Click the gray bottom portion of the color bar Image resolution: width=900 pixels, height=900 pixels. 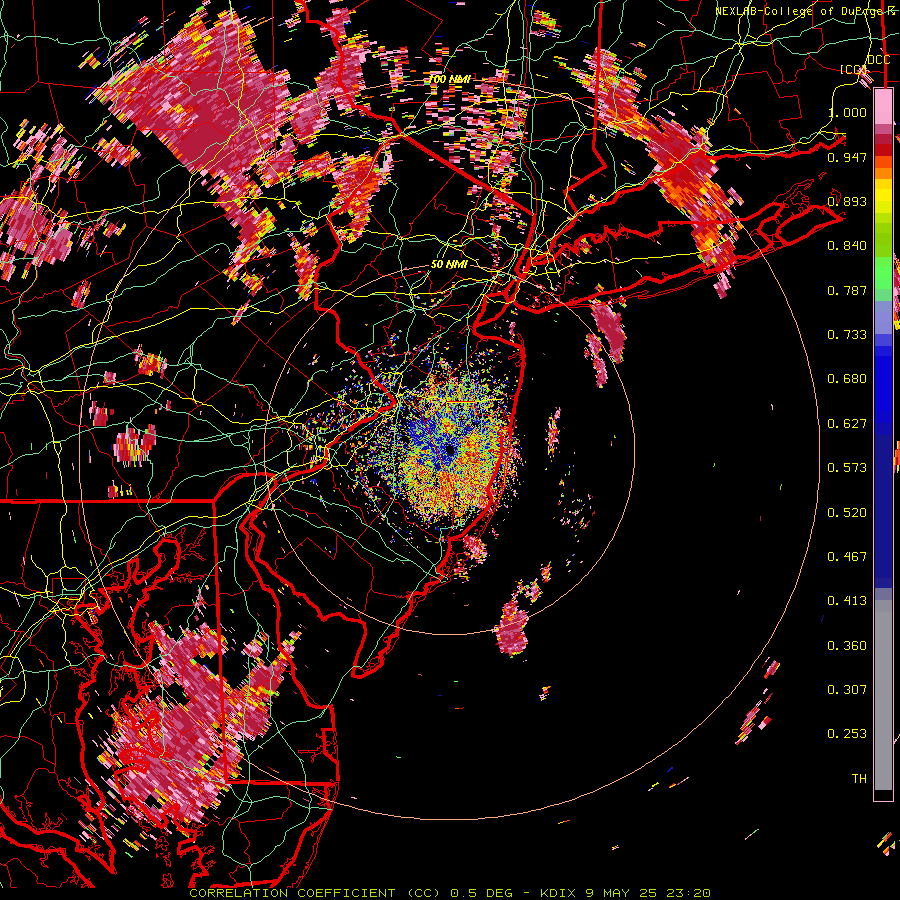tap(883, 695)
